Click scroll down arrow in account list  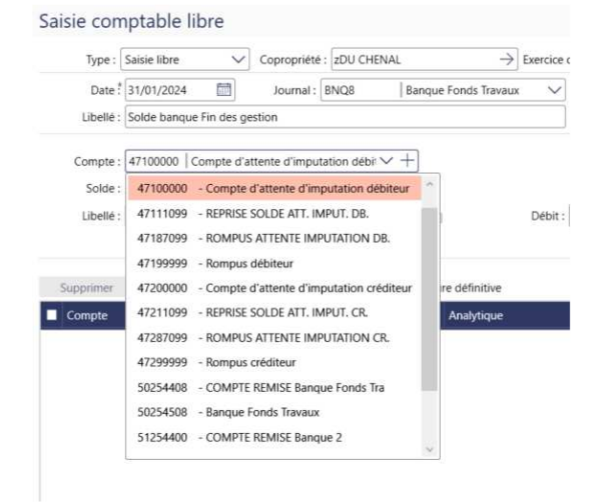[x=430, y=450]
